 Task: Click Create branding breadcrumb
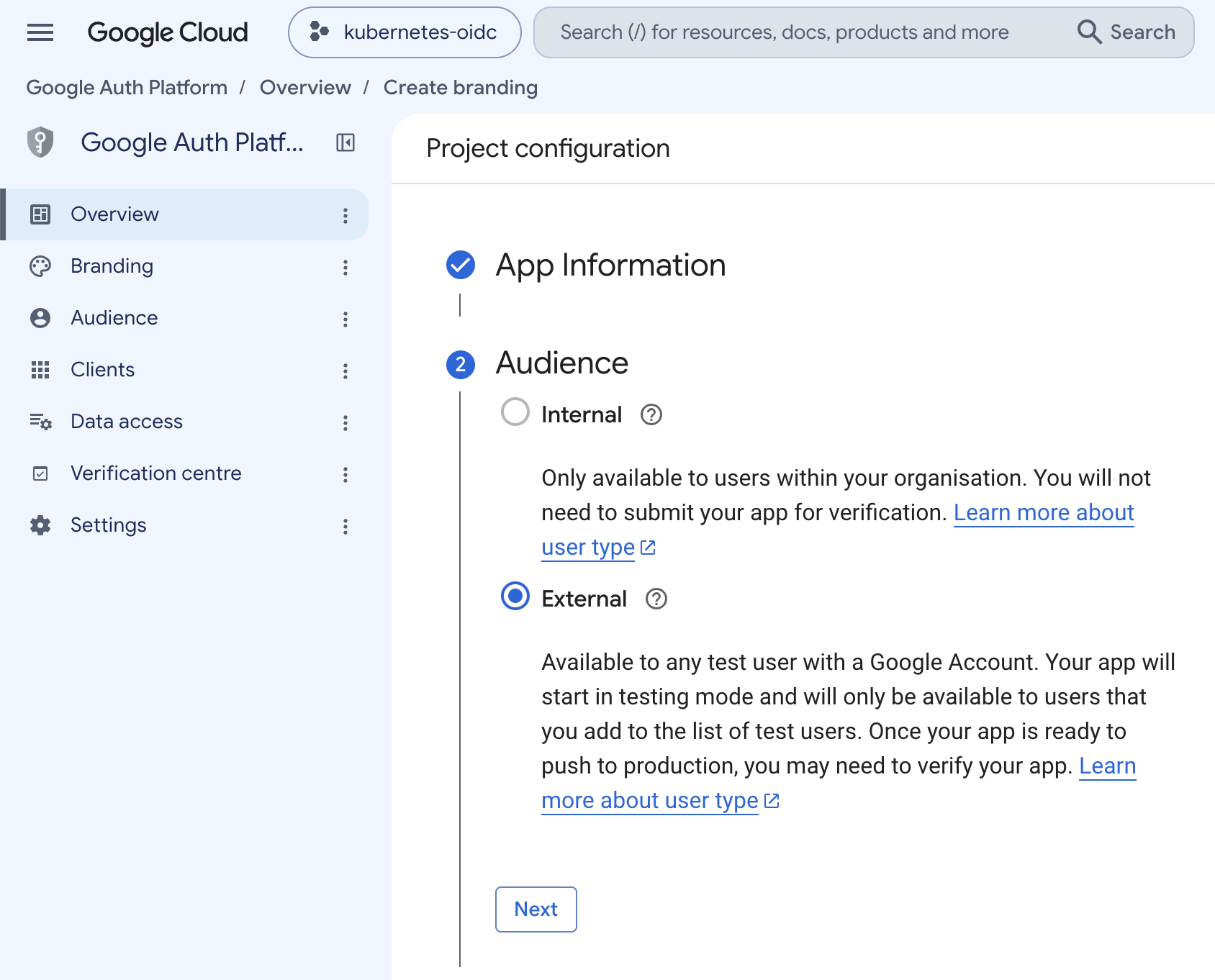(x=461, y=88)
